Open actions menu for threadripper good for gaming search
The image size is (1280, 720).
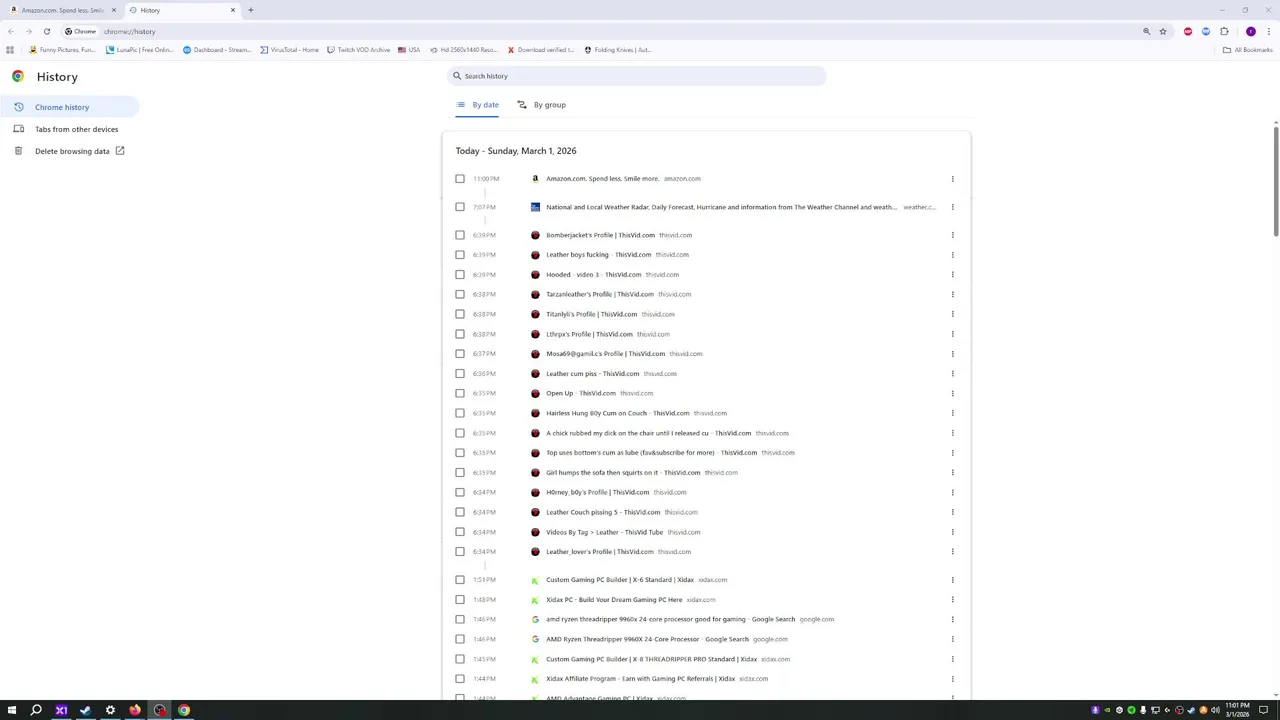(952, 619)
